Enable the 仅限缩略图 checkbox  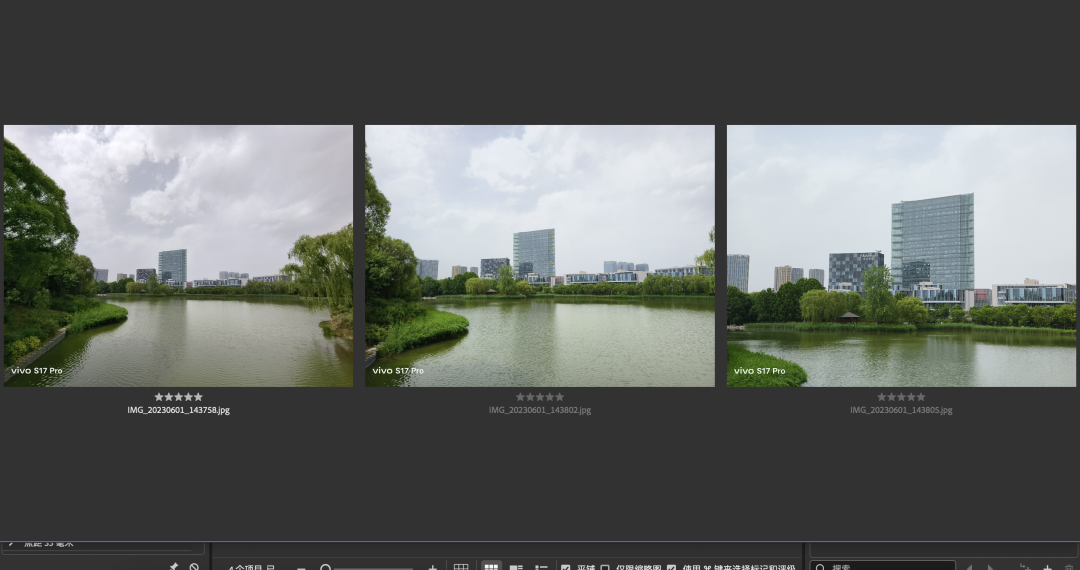[x=605, y=567]
